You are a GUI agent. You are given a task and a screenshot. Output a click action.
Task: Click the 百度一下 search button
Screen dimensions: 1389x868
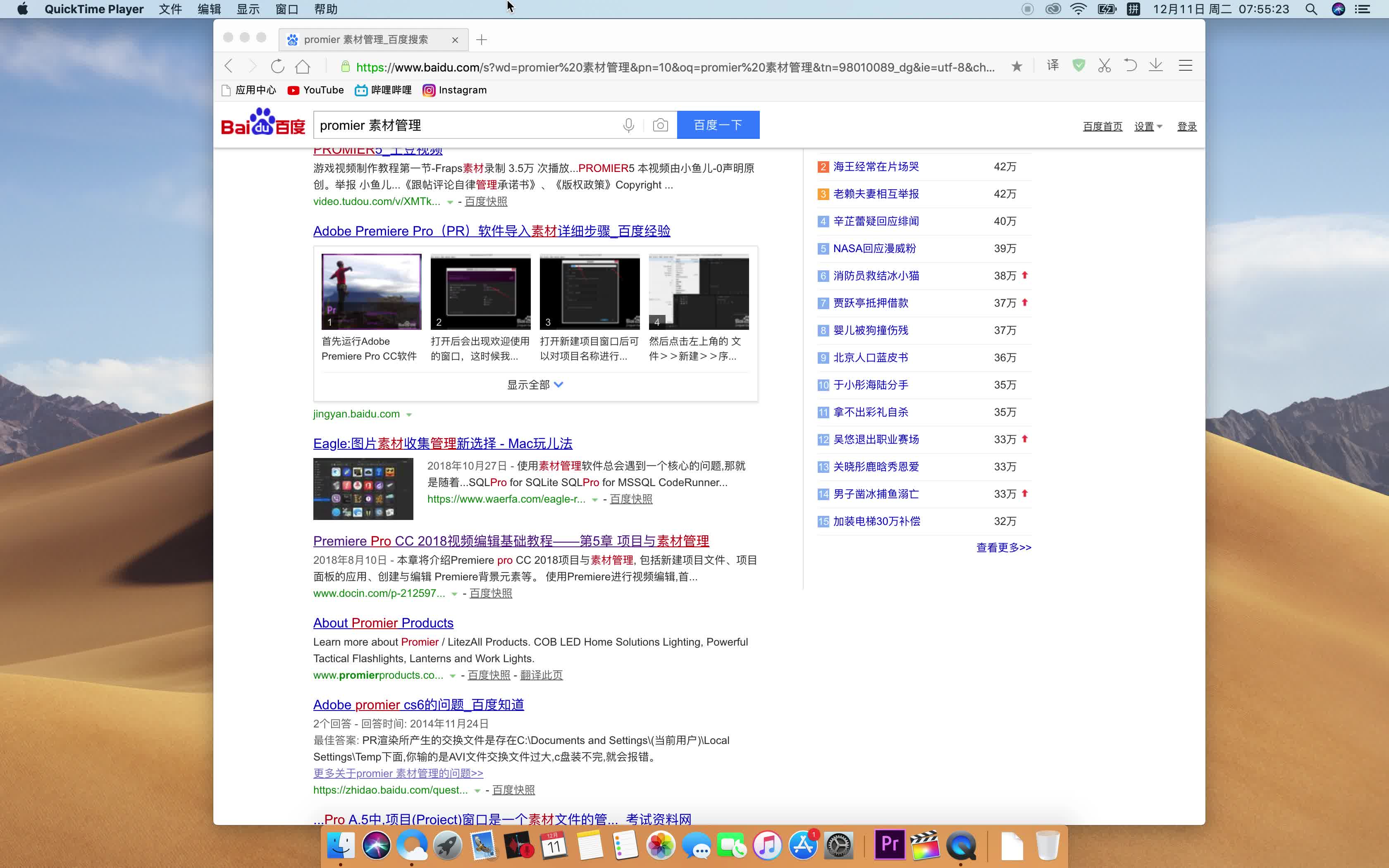(x=718, y=124)
